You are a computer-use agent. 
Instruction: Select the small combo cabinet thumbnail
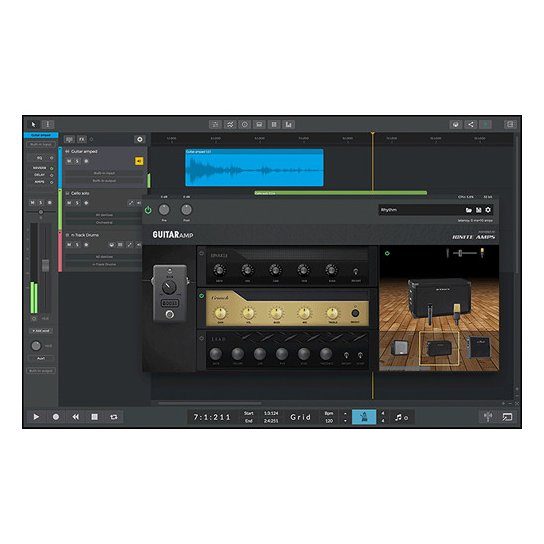(399, 348)
